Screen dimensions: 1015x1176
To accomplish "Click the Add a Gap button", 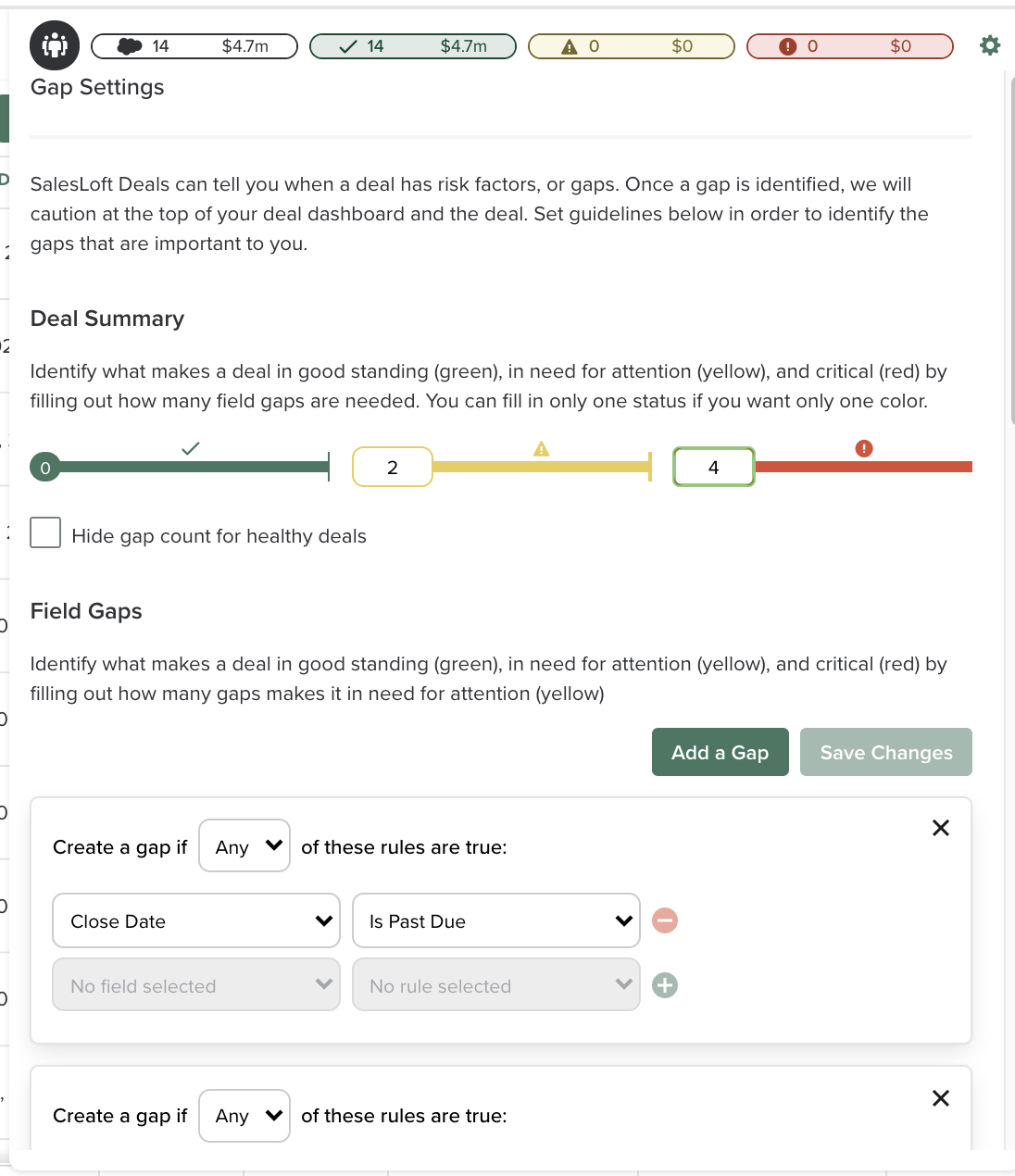I will 720,752.
